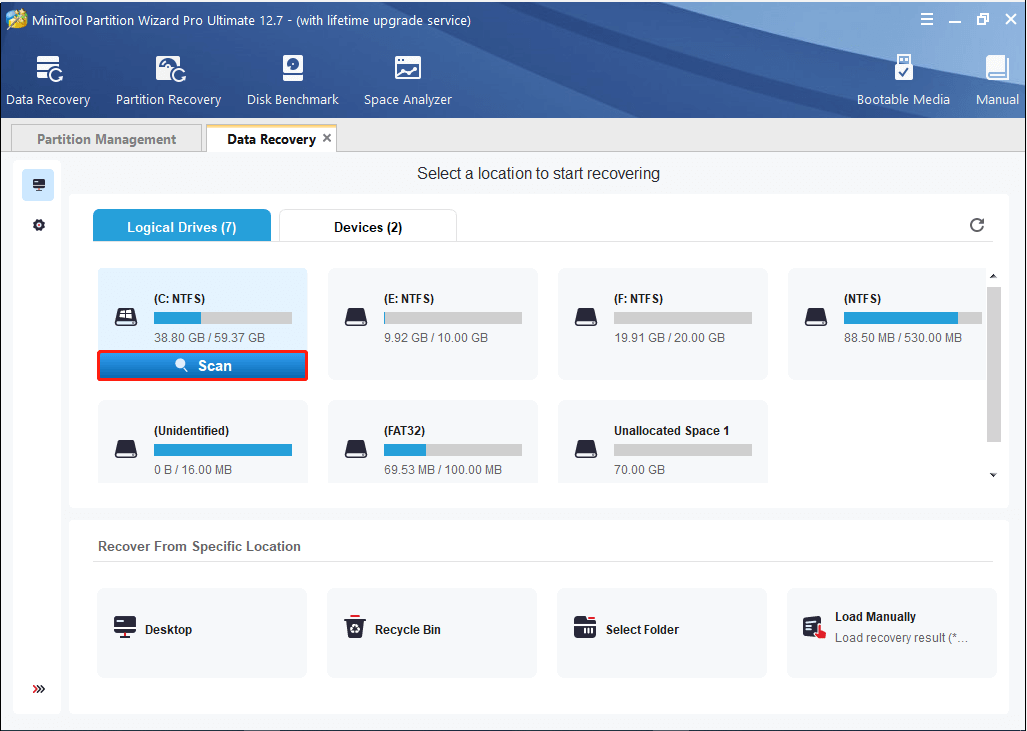1027x731 pixels.
Task: Click the Unallocated Space 1 label
Action: (x=671, y=430)
